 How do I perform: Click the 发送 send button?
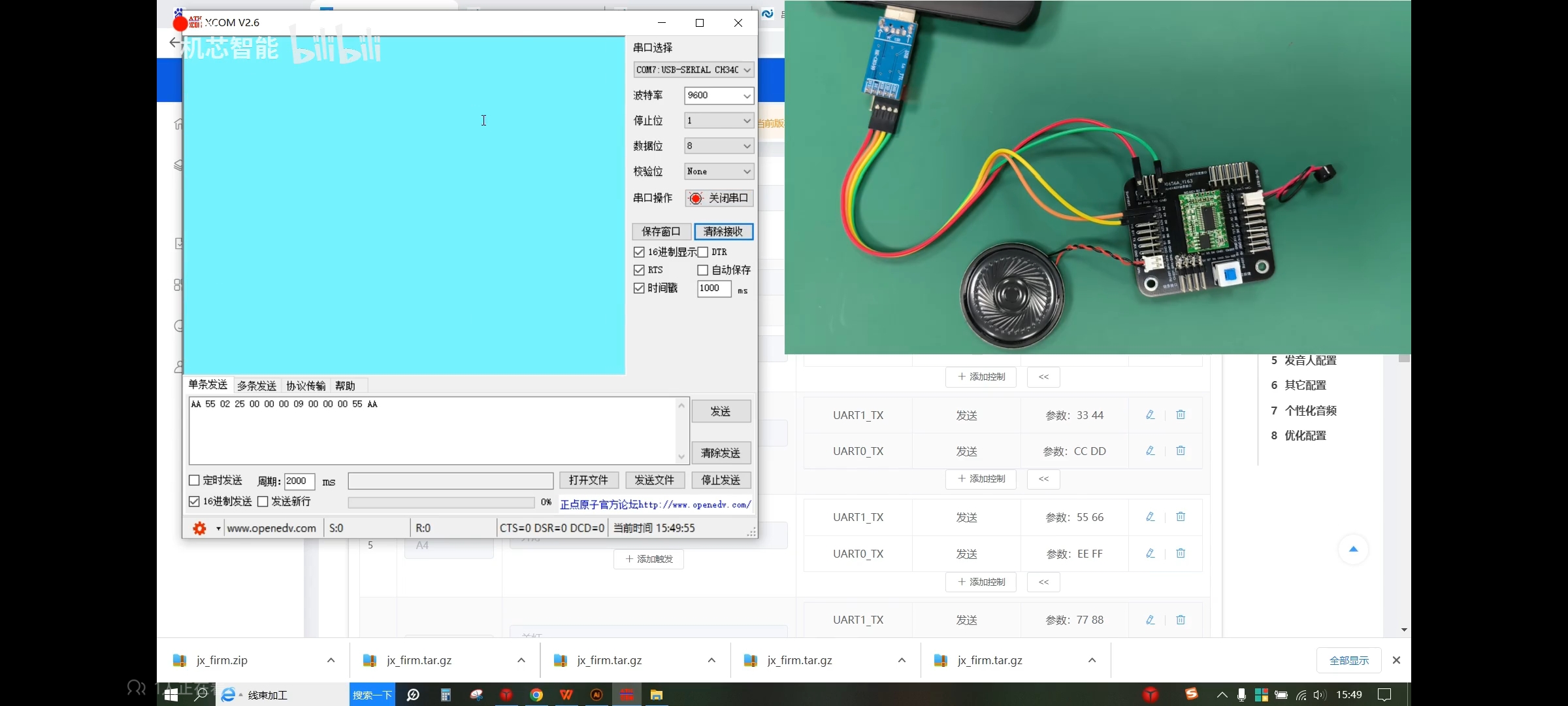[721, 411]
